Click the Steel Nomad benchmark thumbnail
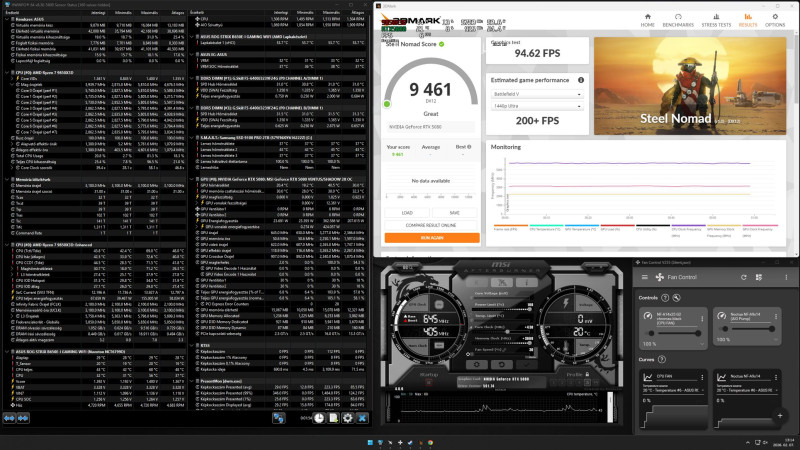Image resolution: width=800 pixels, height=450 pixels. [690, 86]
